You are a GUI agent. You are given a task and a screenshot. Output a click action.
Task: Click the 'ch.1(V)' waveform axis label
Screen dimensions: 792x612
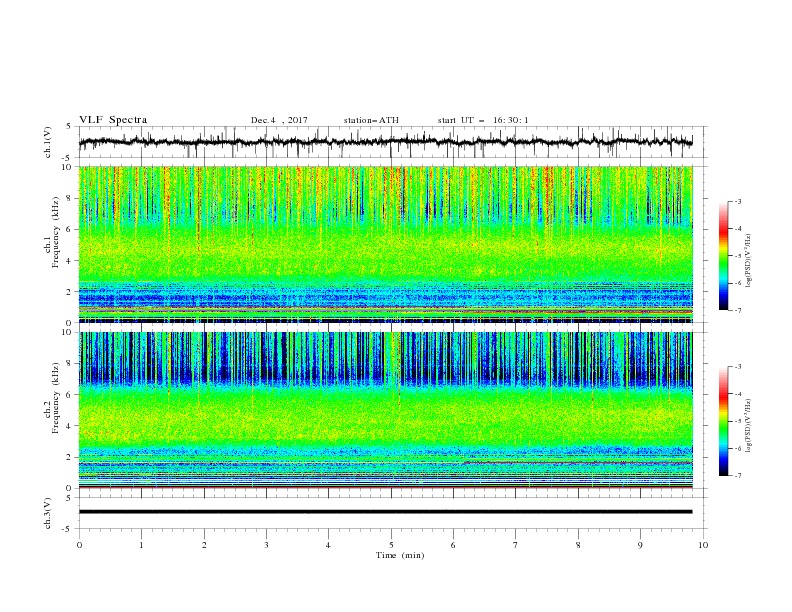[48, 142]
